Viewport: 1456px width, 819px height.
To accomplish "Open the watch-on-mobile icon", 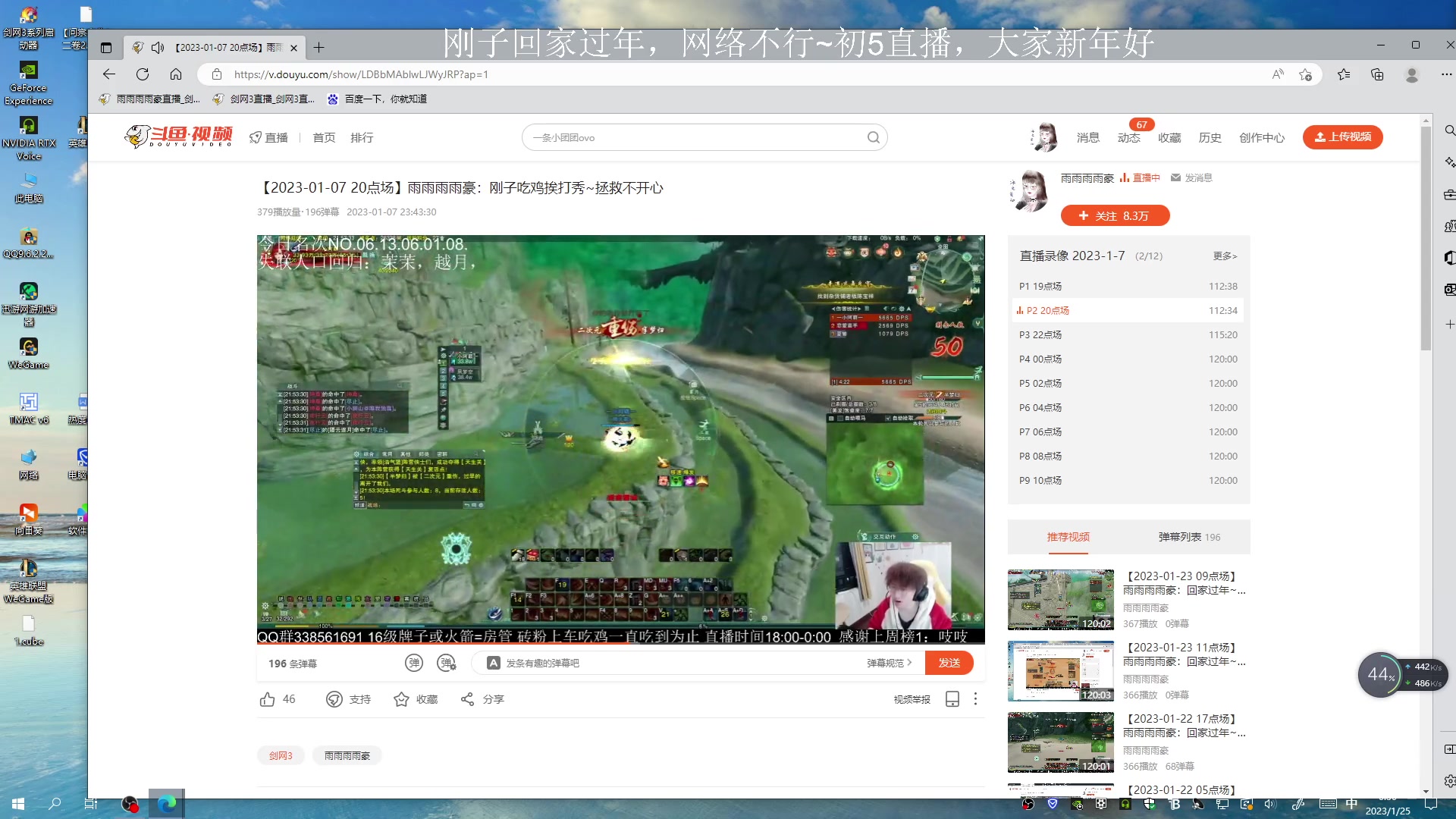I will 952,699.
